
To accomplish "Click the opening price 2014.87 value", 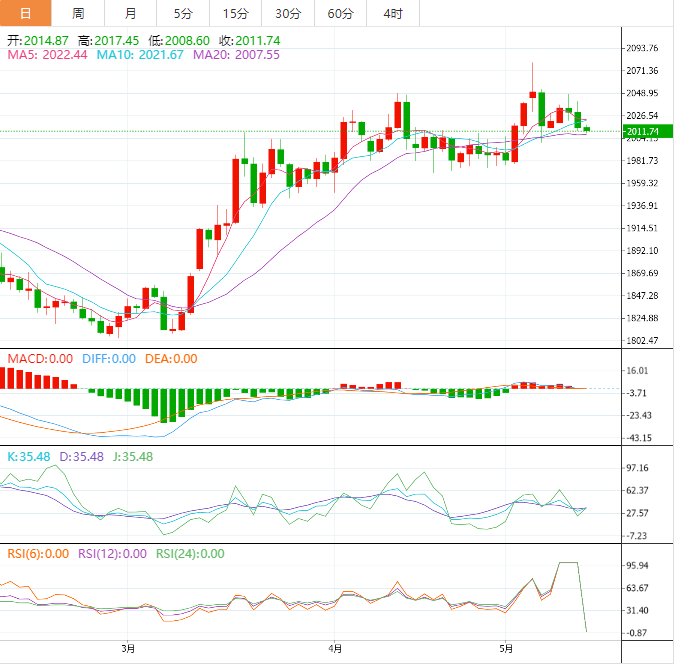I will pyautogui.click(x=46, y=41).
